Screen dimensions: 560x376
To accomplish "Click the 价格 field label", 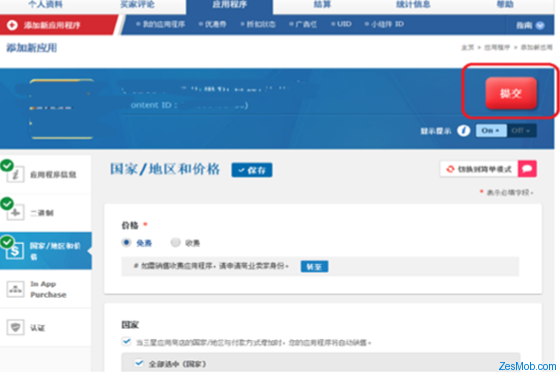I will (130, 225).
